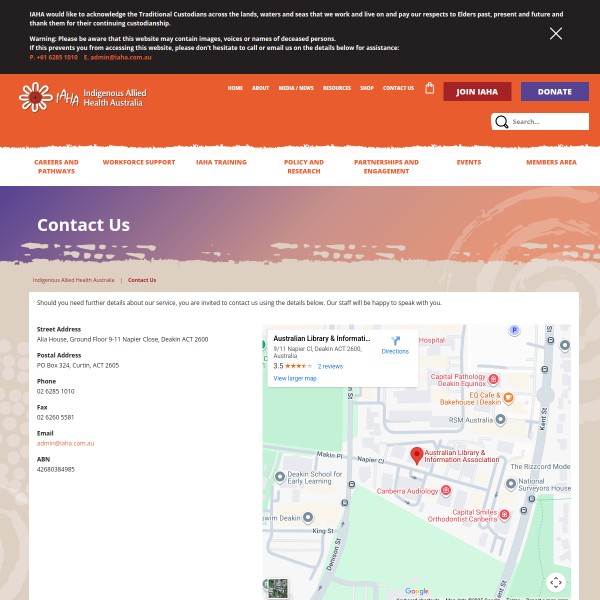Open the View larger map link

(295, 378)
